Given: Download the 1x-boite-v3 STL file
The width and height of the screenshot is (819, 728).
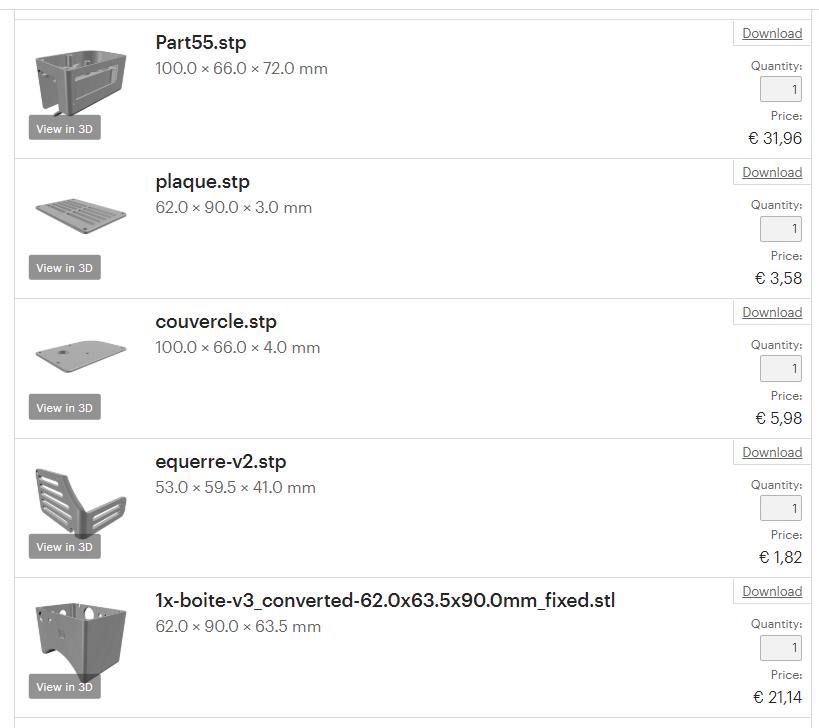Looking at the screenshot, I should (x=772, y=591).
